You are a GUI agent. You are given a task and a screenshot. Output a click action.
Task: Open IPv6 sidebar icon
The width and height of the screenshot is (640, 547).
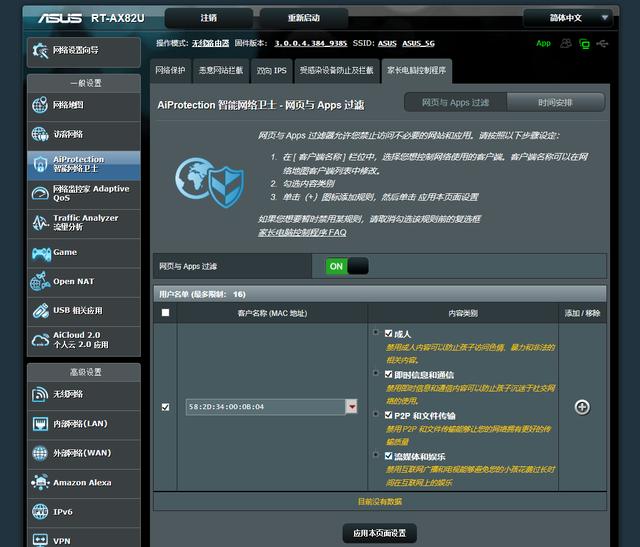[x=40, y=512]
